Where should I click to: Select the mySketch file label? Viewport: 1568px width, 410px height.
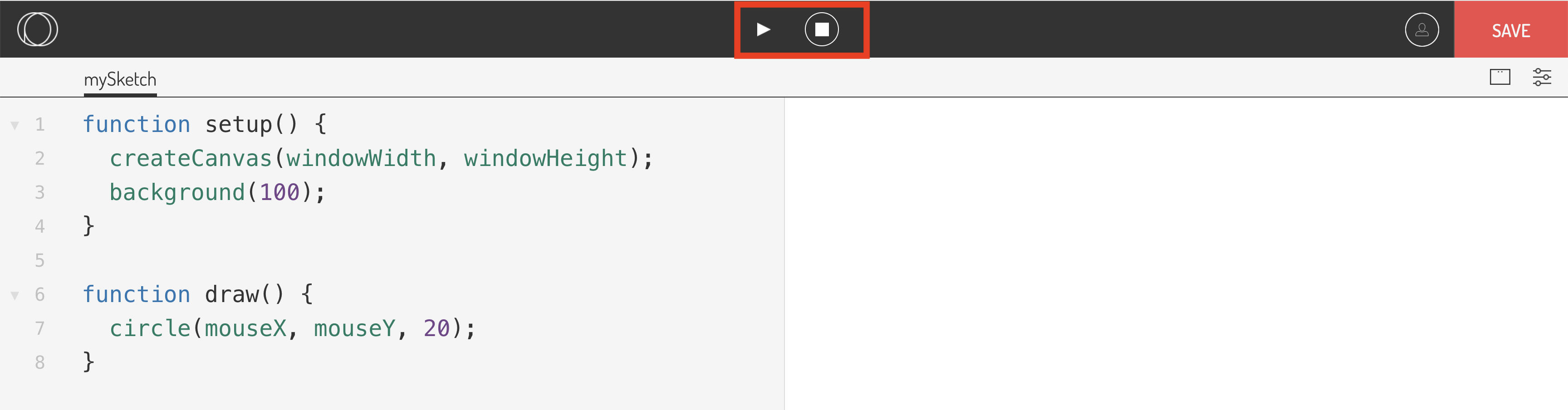[x=120, y=78]
